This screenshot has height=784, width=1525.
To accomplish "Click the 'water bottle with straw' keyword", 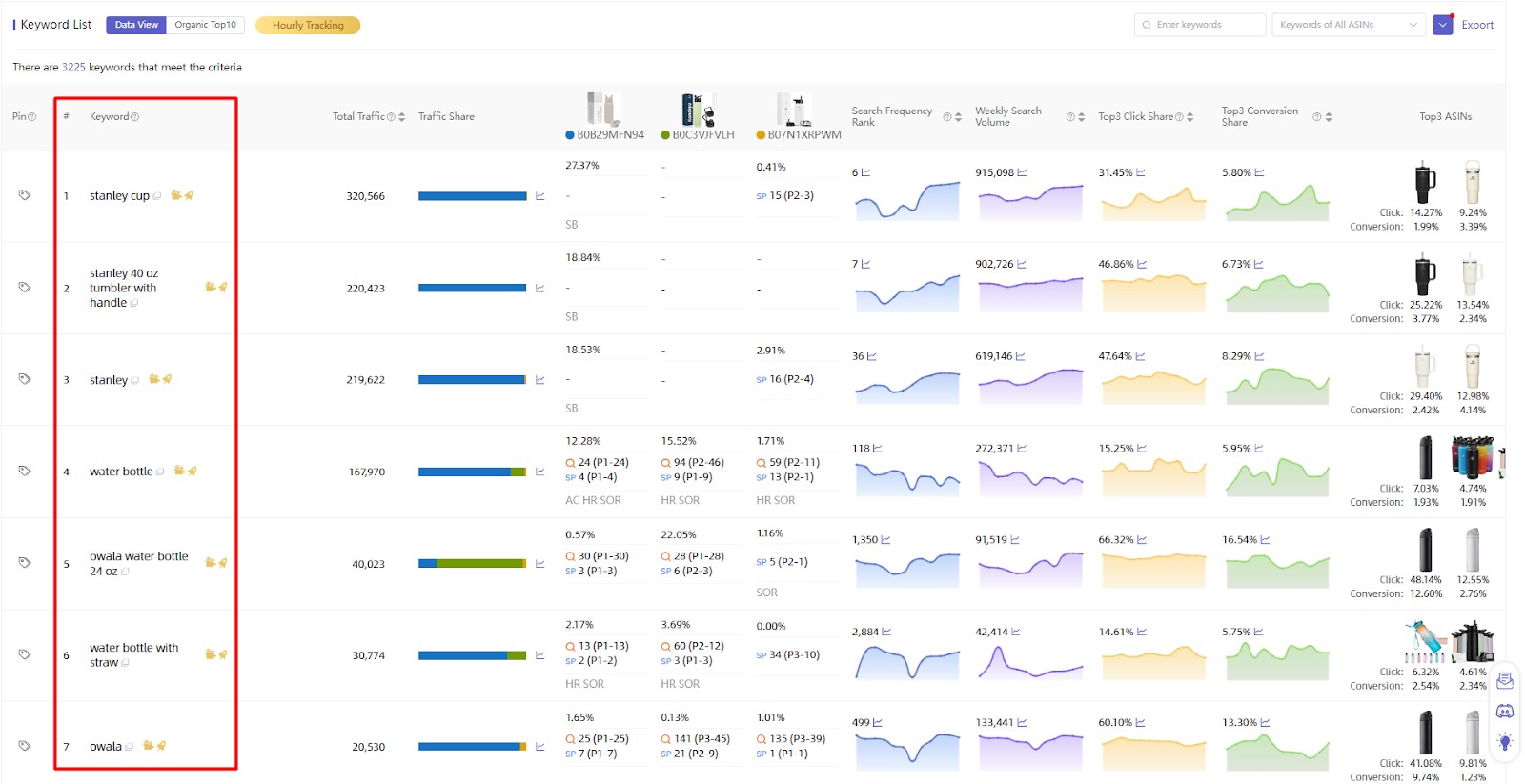I will coord(133,655).
